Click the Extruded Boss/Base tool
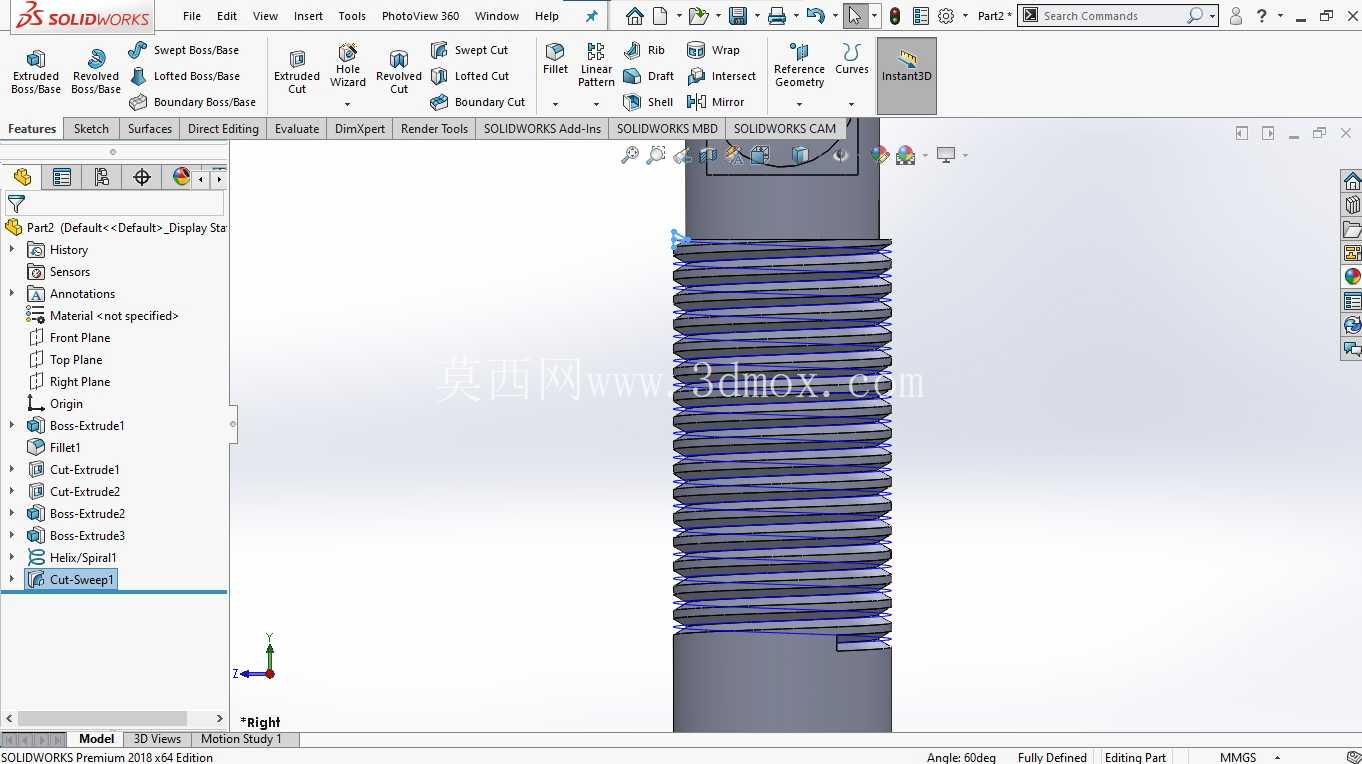 pyautogui.click(x=36, y=72)
